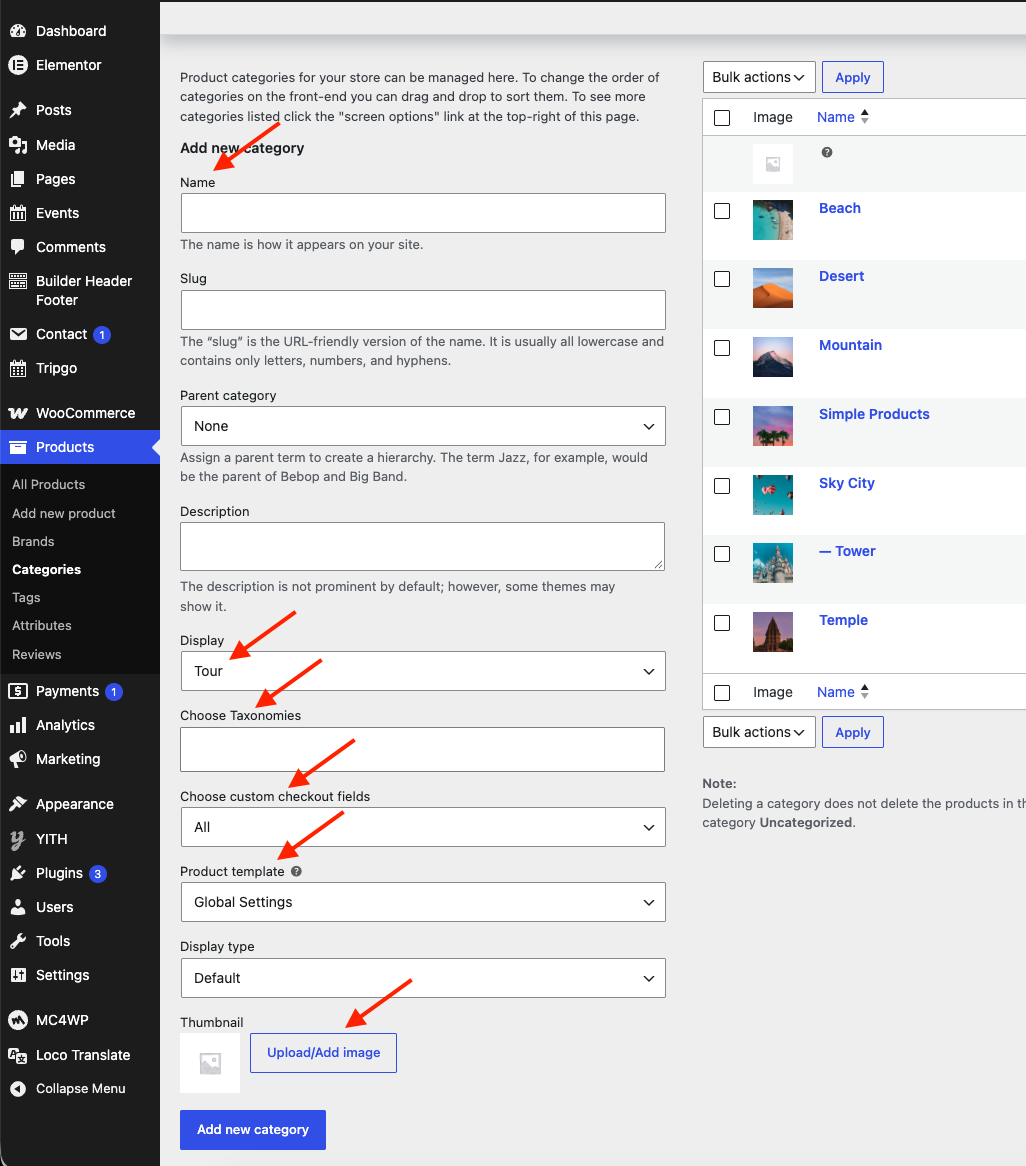Click the YITH logo icon
The image size is (1026, 1166).
coord(18,840)
